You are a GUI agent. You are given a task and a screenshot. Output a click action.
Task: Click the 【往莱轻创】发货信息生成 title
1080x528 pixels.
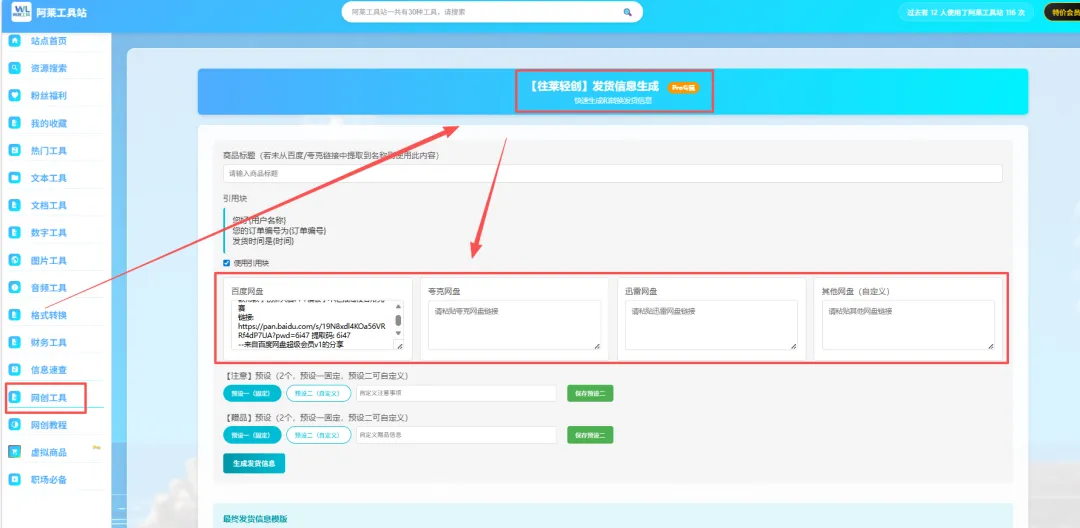click(x=594, y=87)
